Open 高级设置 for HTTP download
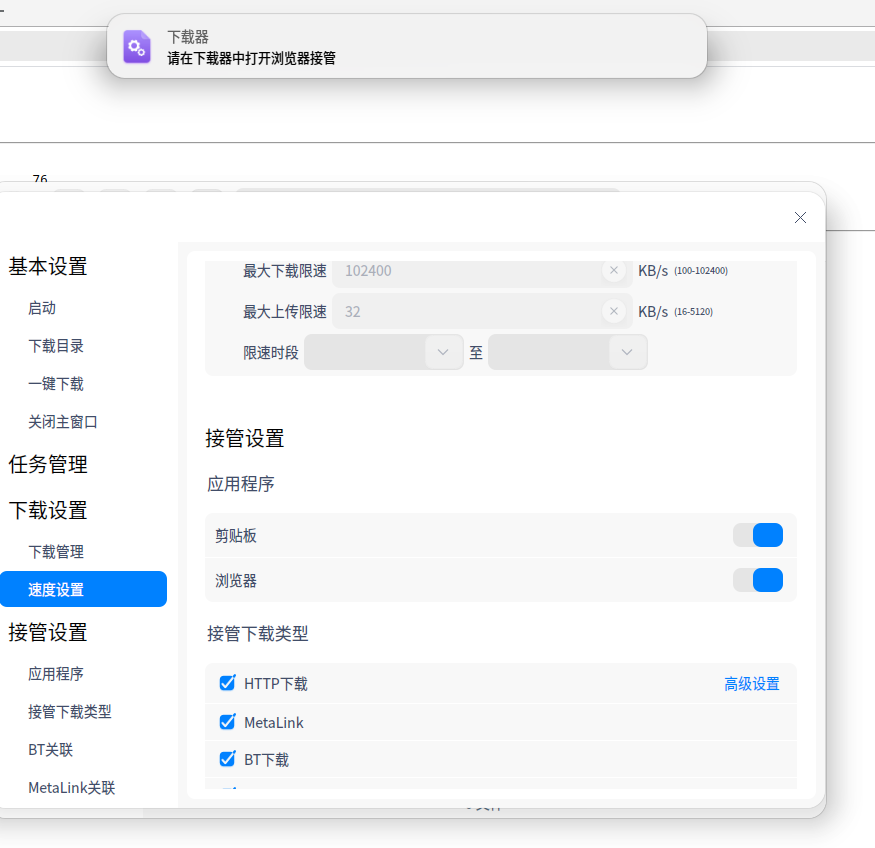 [751, 684]
